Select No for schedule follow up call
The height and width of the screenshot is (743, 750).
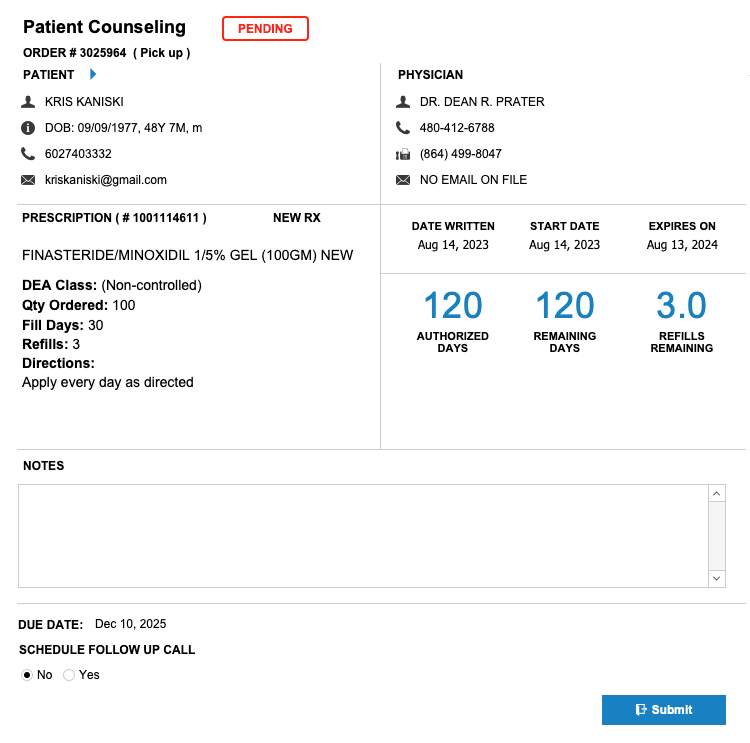click(27, 675)
